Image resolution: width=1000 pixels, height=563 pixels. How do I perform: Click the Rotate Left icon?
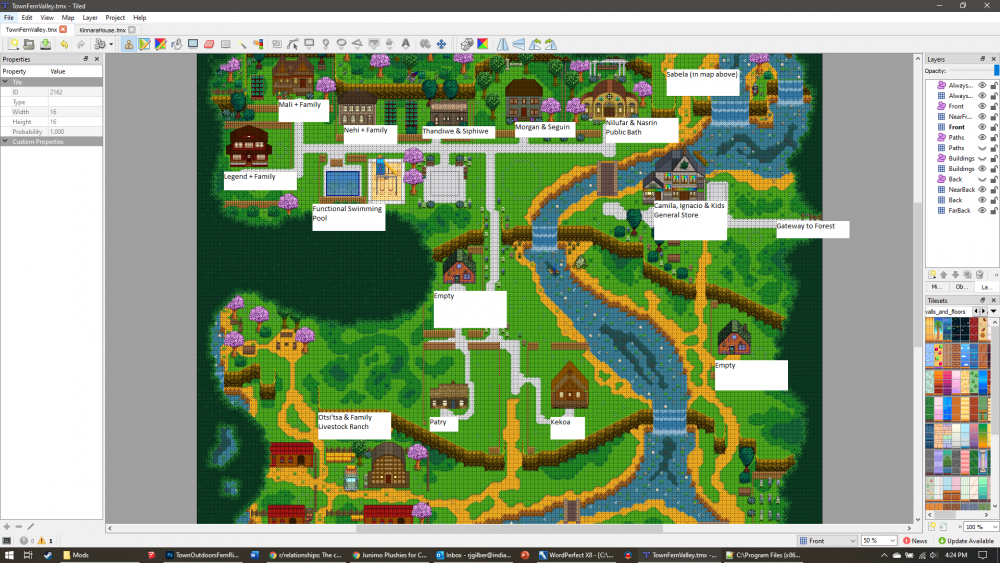click(x=534, y=44)
